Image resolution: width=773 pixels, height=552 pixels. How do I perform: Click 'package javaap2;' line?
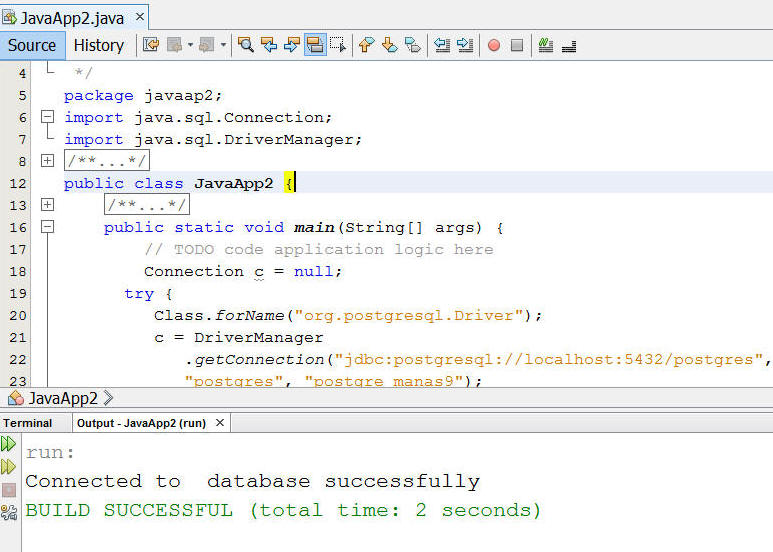point(143,96)
